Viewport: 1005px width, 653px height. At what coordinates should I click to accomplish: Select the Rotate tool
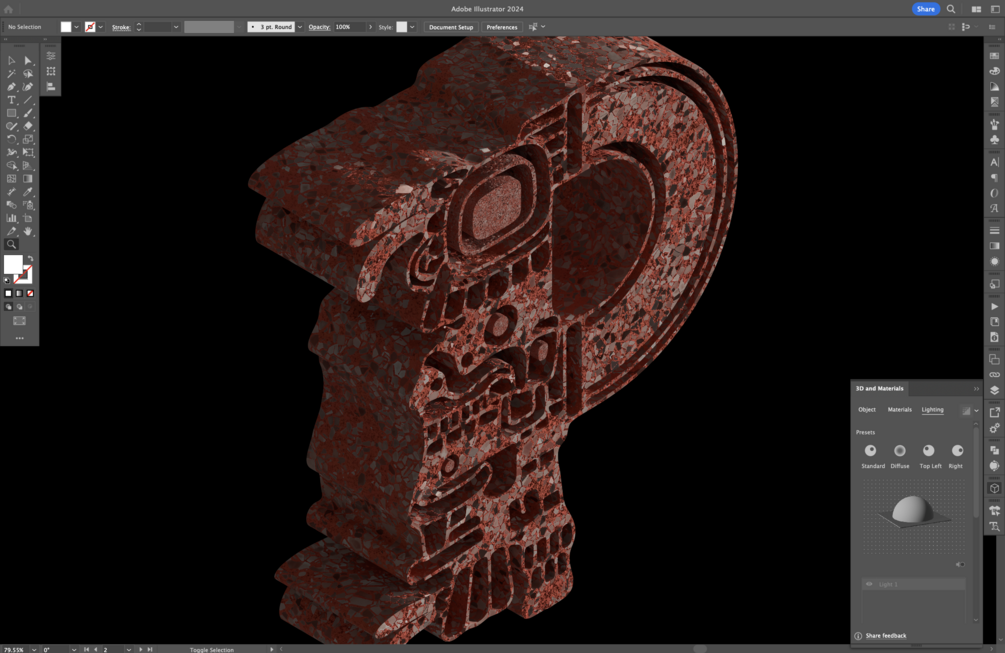click(12, 139)
